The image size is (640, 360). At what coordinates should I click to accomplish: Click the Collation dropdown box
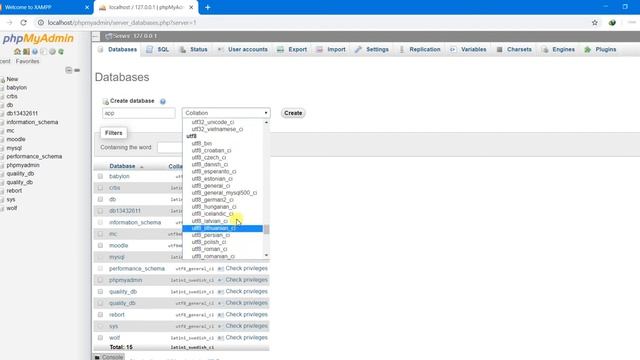tap(226, 113)
